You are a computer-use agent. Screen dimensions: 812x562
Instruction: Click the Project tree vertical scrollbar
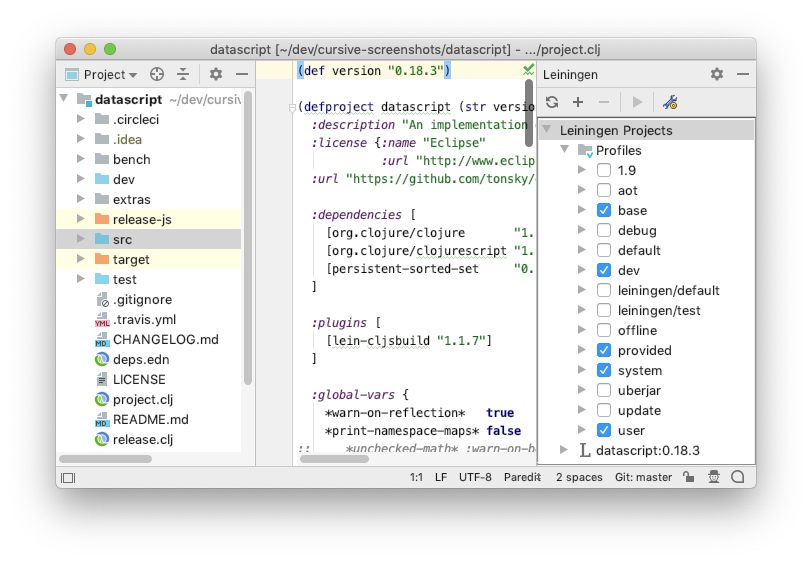pyautogui.click(x=248, y=238)
